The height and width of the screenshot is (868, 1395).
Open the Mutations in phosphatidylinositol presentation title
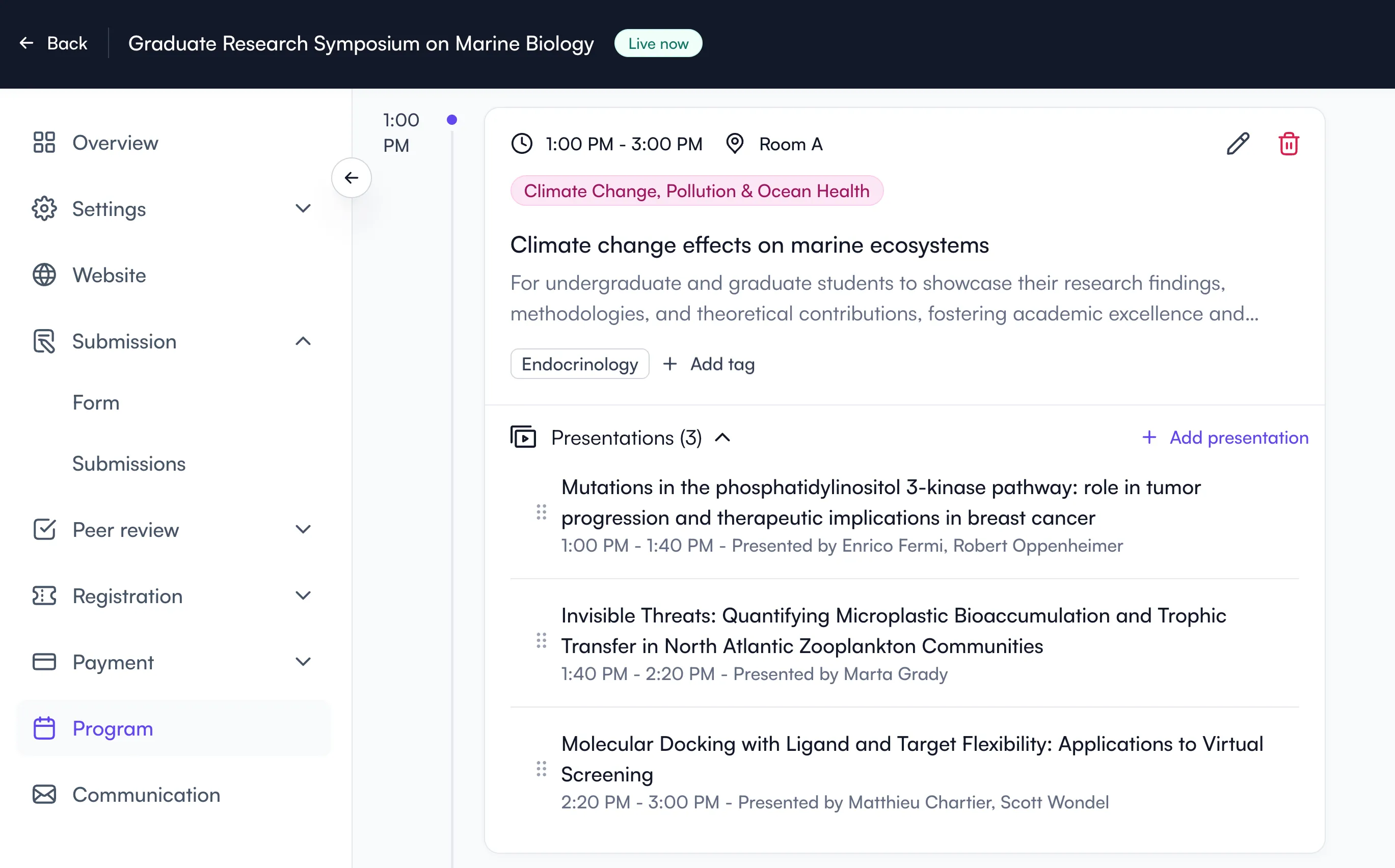[x=880, y=502]
